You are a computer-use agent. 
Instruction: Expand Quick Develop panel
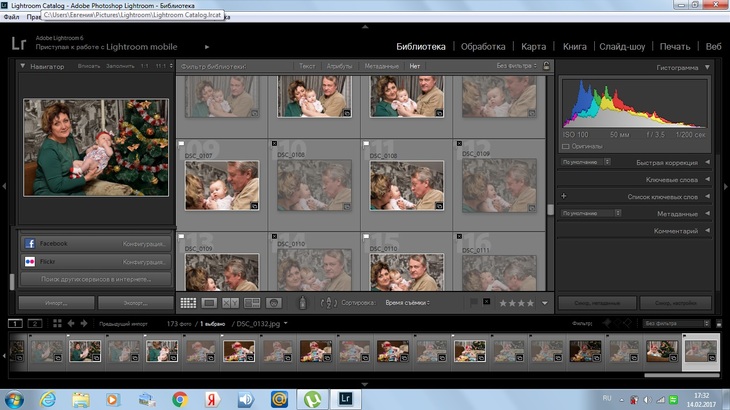[x=707, y=162]
